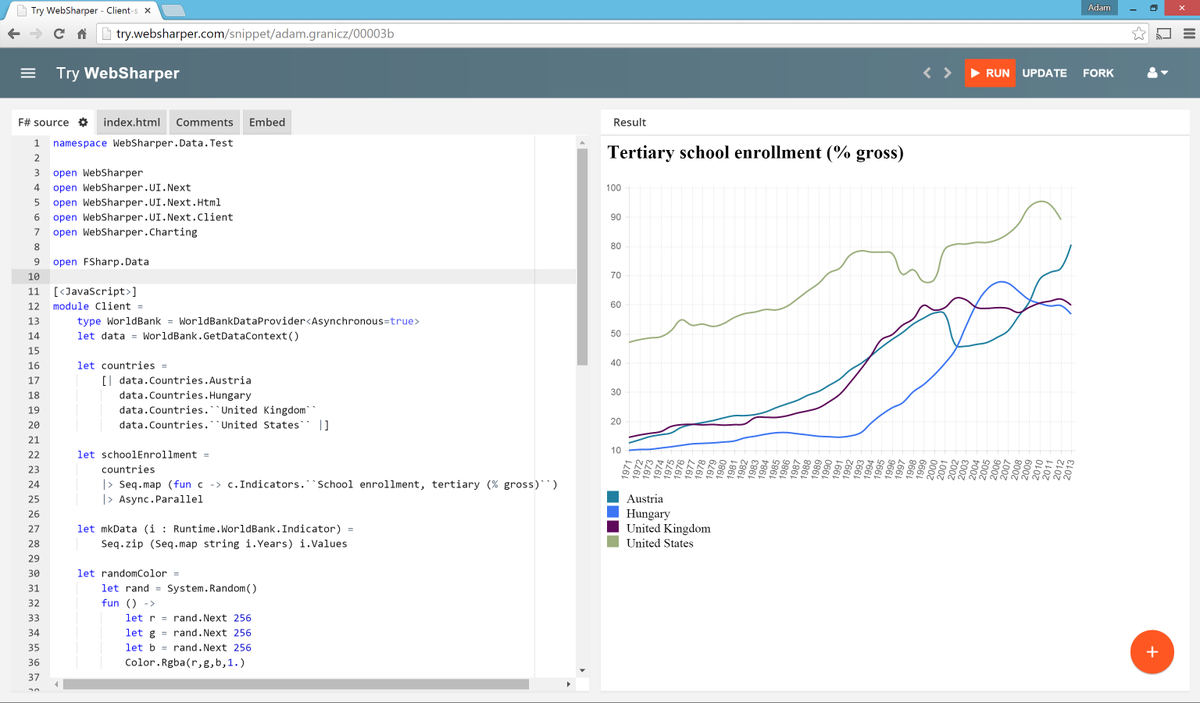
Task: Open the user account dropdown
Action: [x=1157, y=73]
